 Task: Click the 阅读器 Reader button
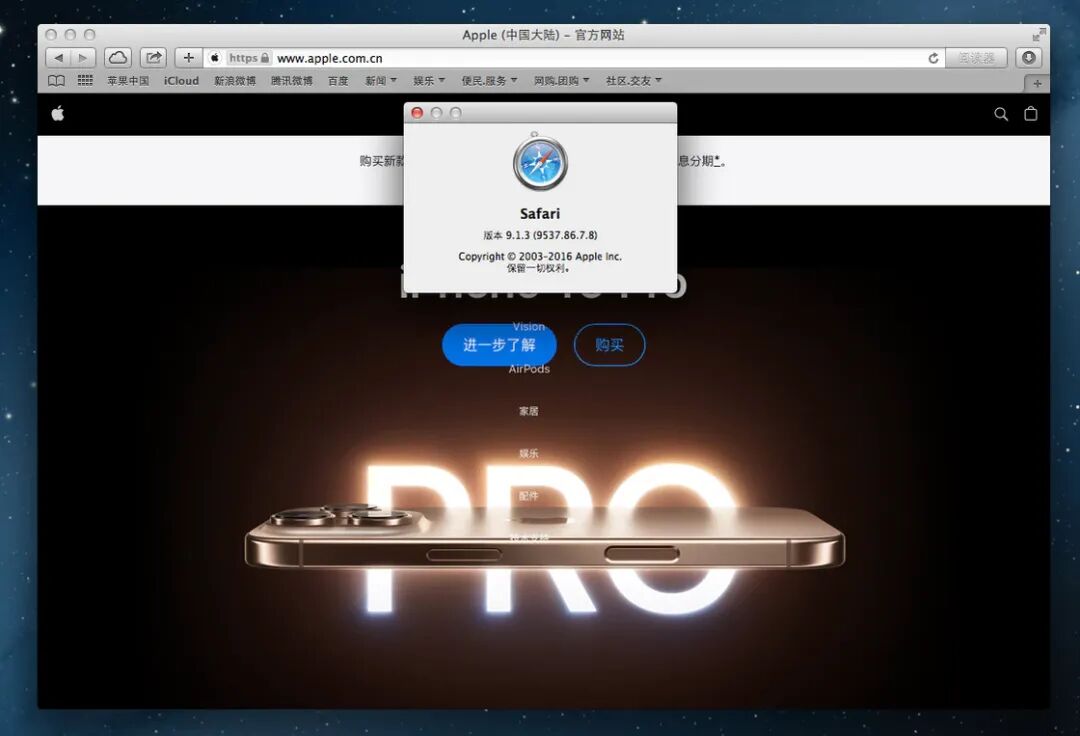tap(977, 58)
